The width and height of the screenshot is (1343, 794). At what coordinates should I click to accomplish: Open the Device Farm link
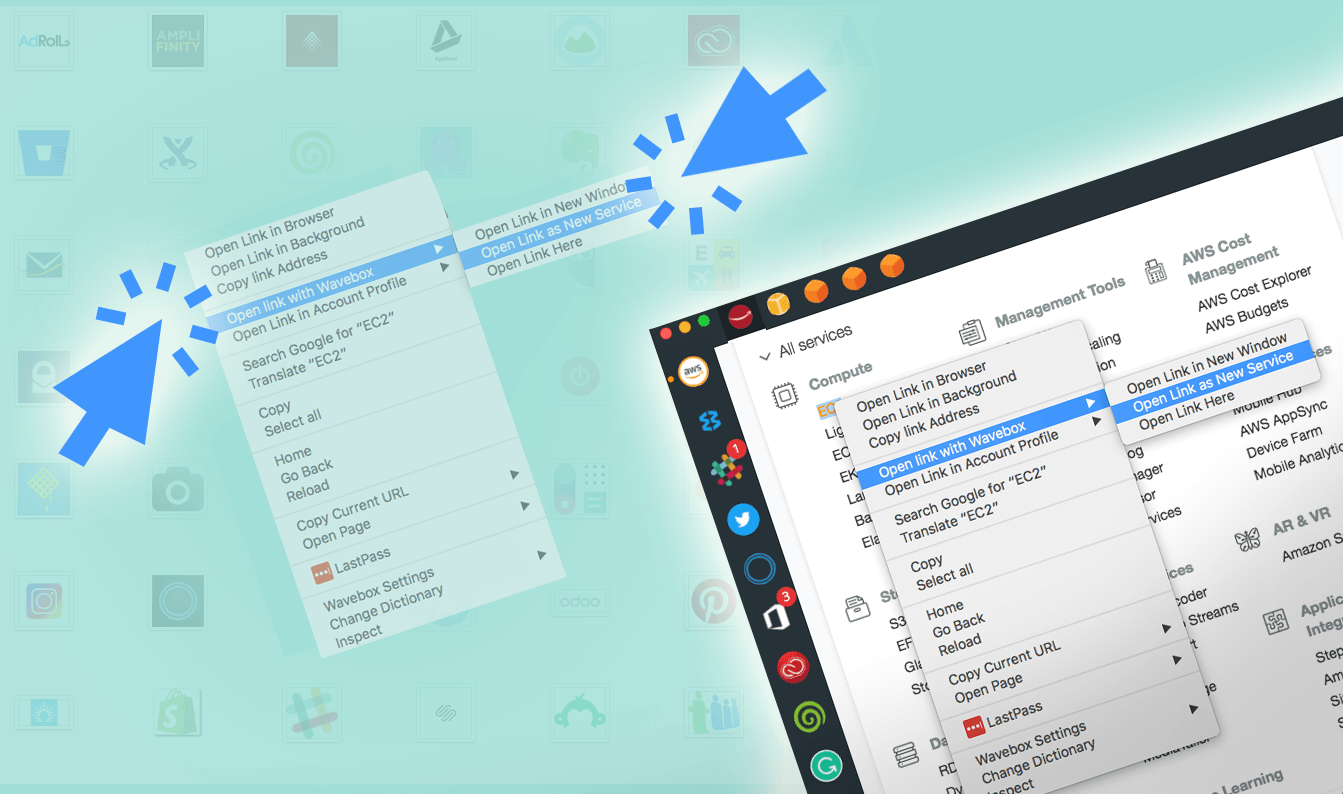(1283, 443)
